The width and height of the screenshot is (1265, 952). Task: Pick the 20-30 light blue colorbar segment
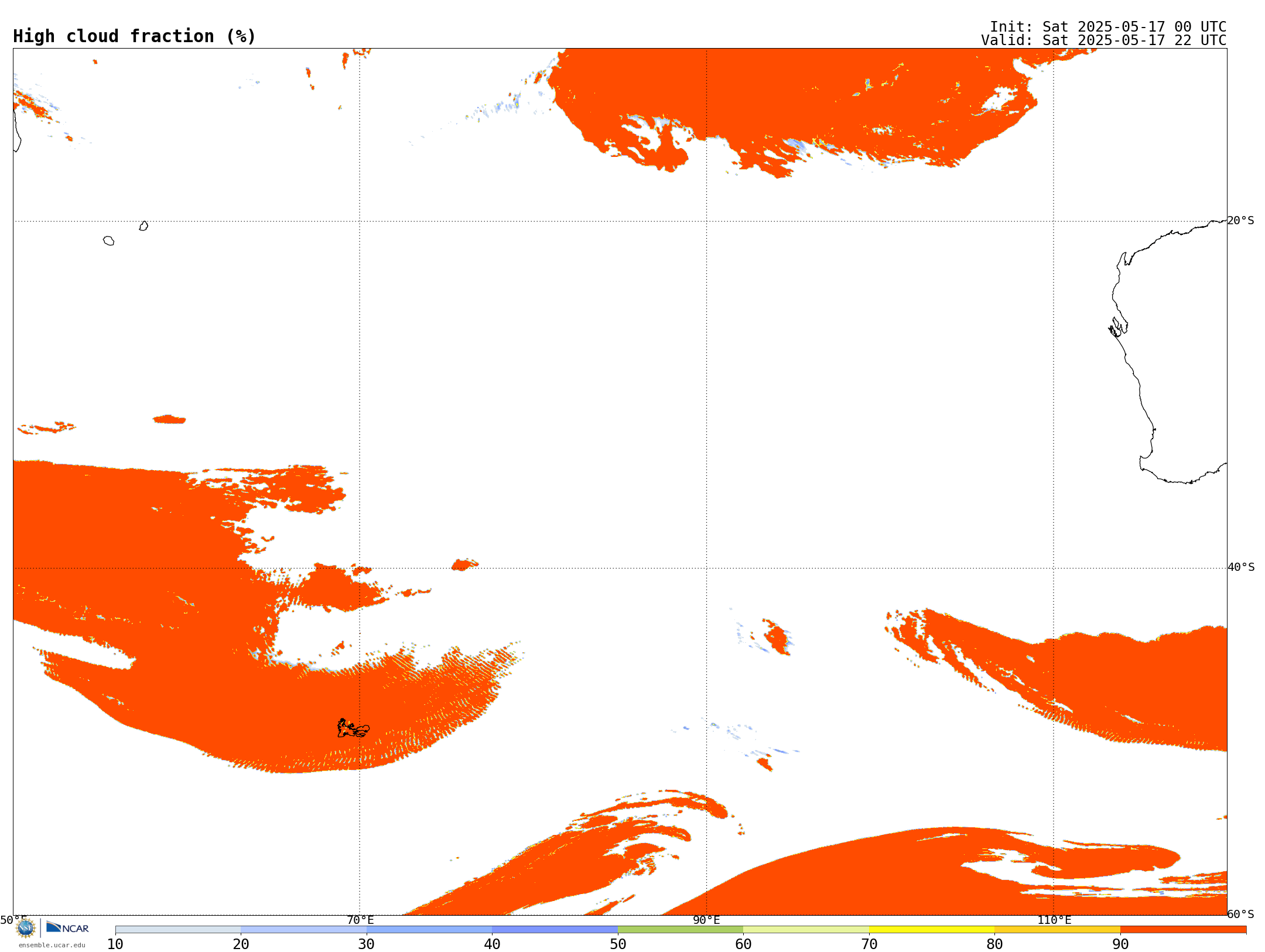point(303,930)
